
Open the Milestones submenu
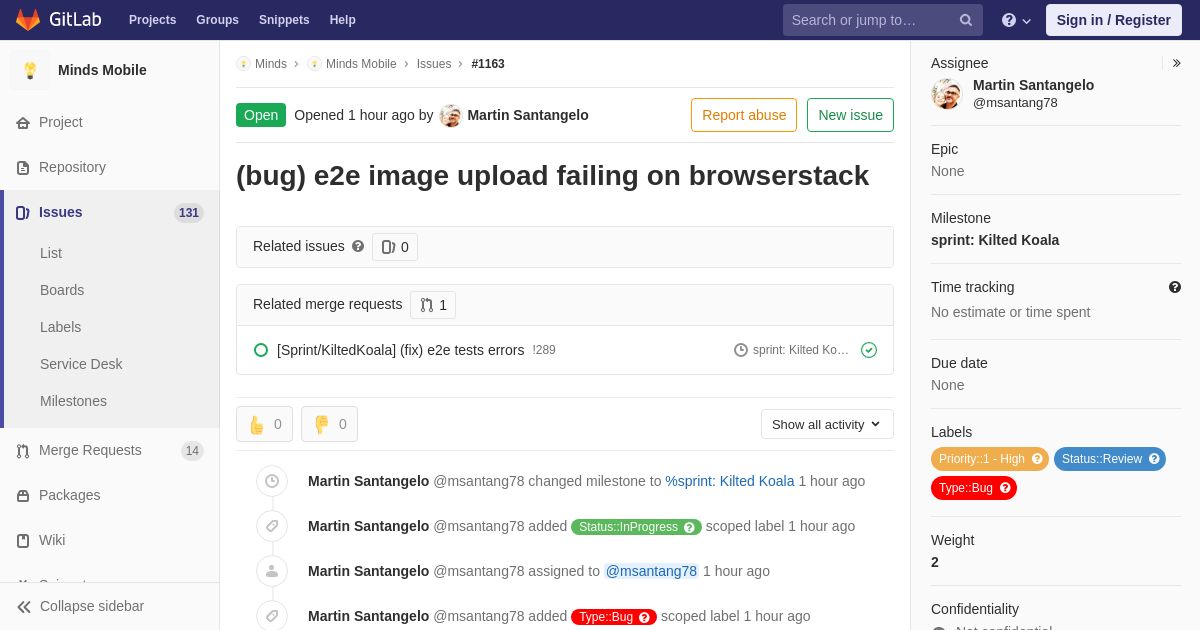pyautogui.click(x=73, y=401)
